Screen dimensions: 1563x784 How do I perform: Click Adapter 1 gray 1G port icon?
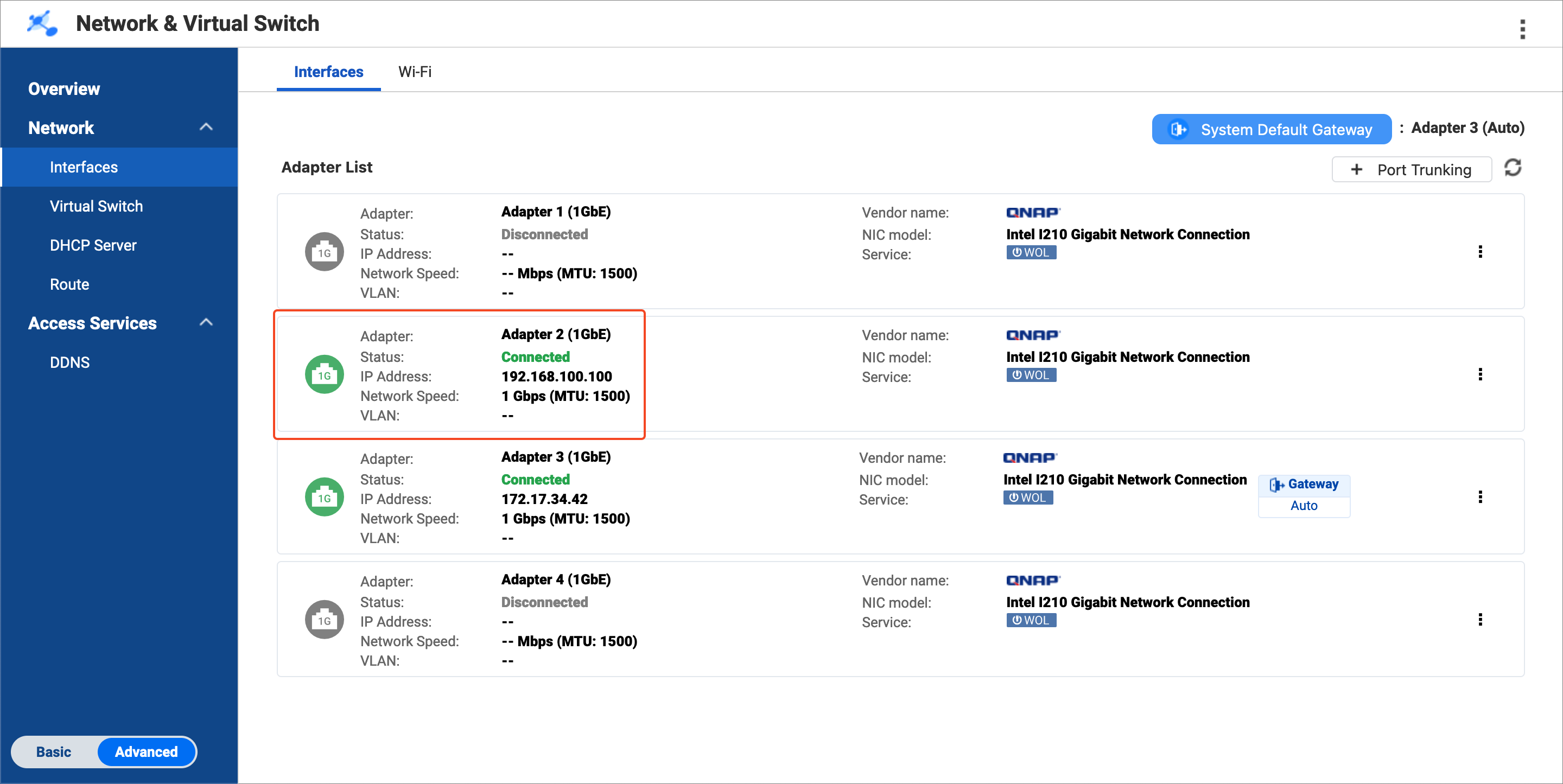324,252
